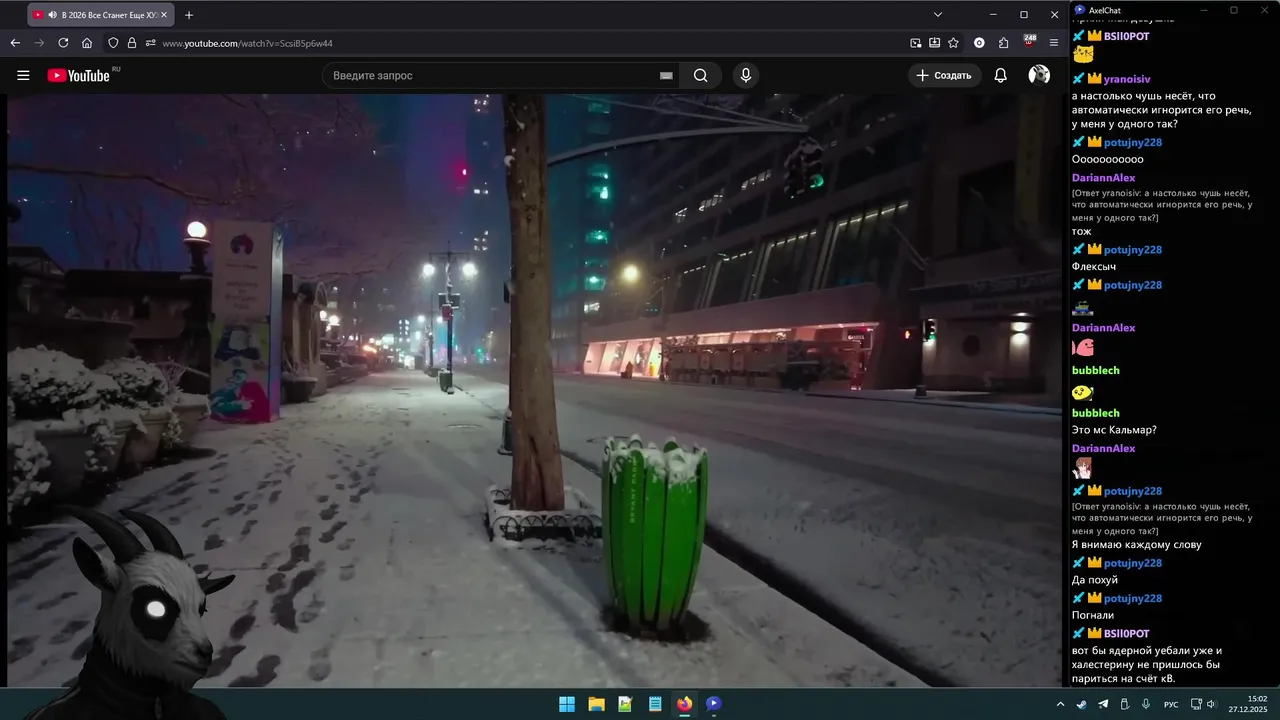Click the crown badge next to yranoisiv
1280x720 pixels.
(1094, 78)
